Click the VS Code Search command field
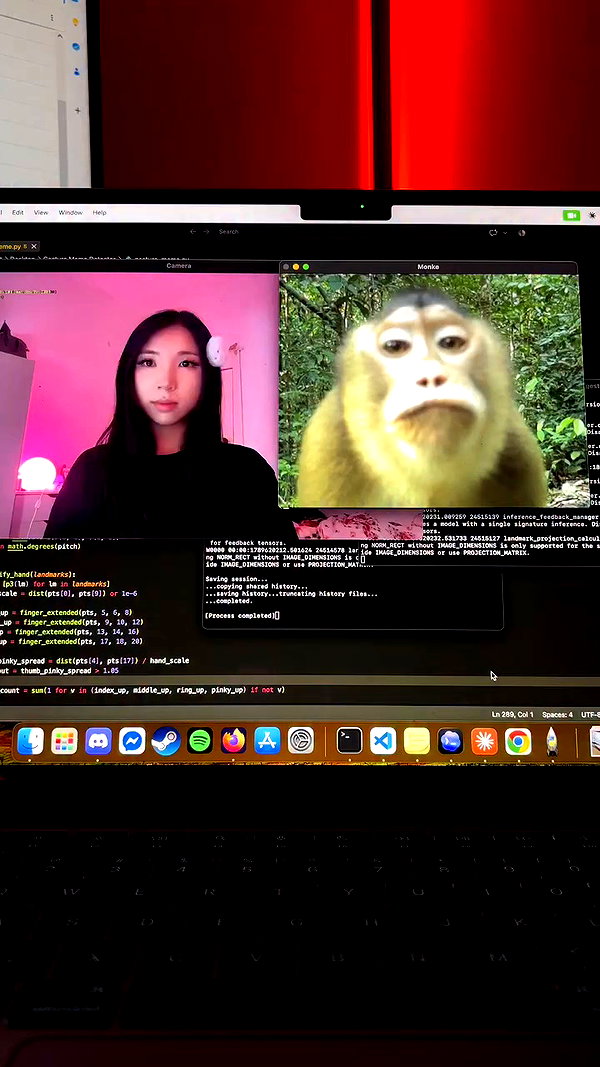 tap(229, 232)
